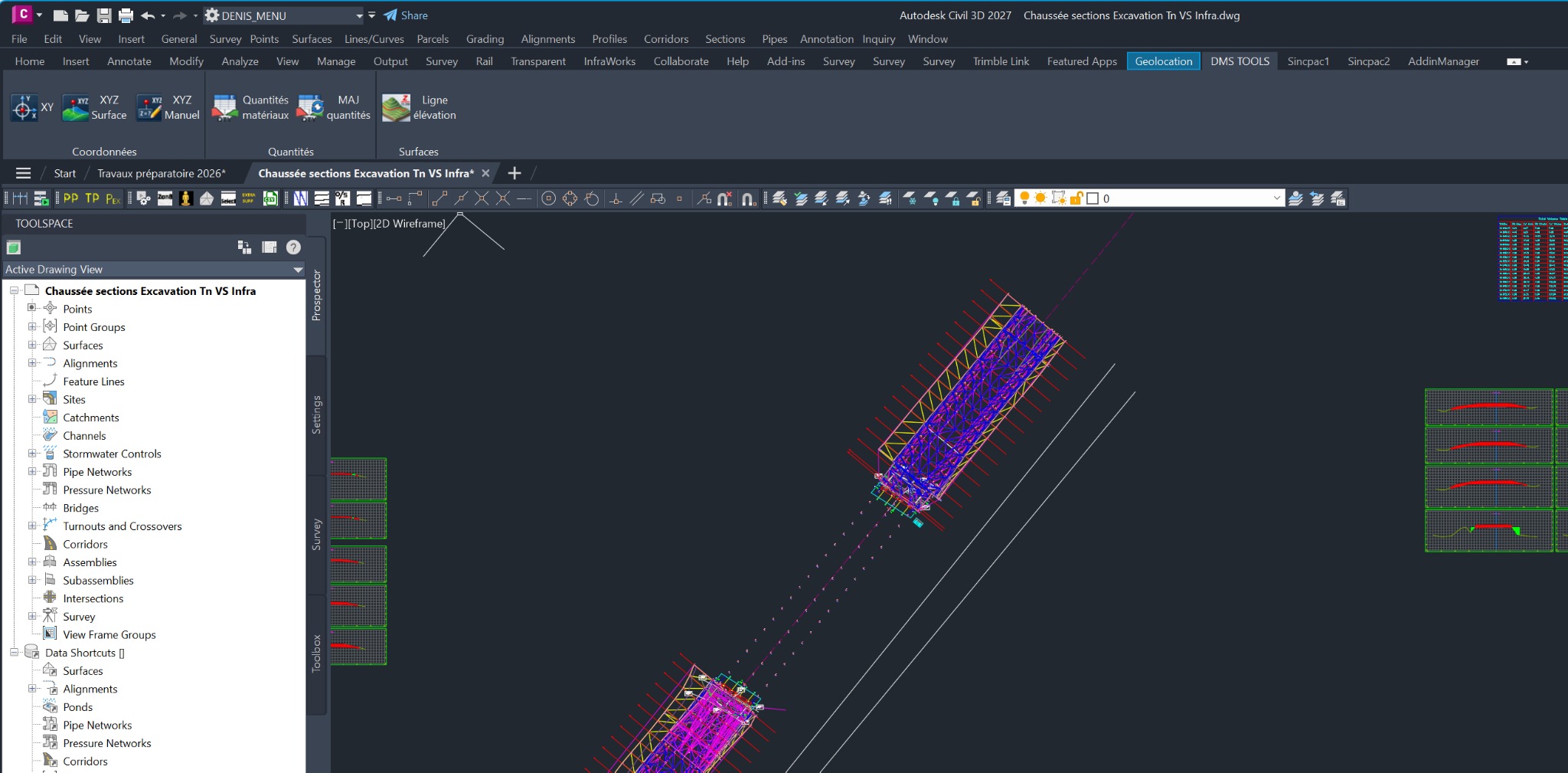
Task: Click the Share button
Action: click(406, 15)
